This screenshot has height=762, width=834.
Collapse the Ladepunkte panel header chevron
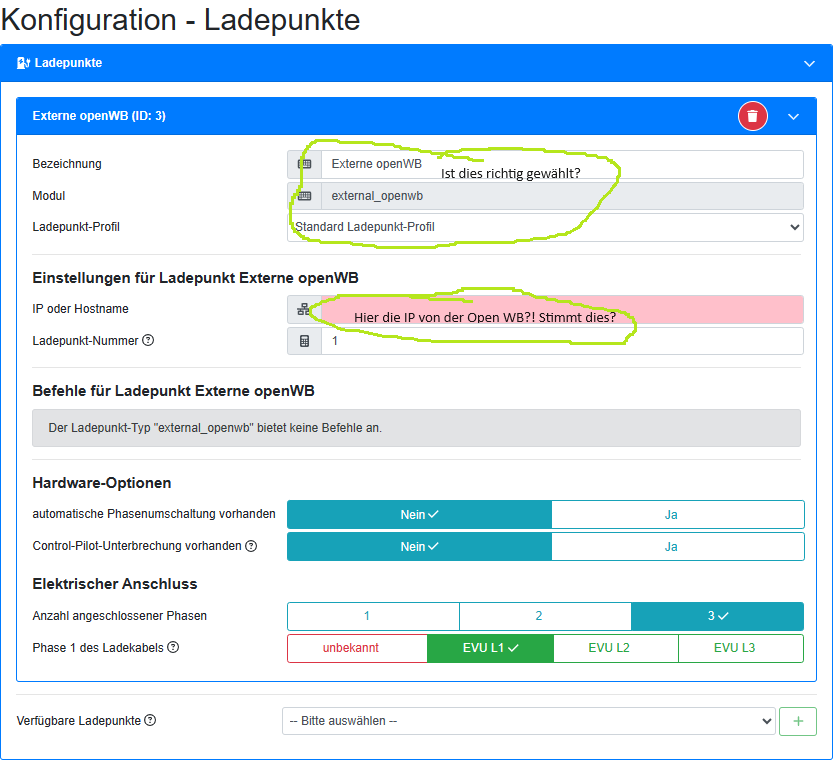pyautogui.click(x=809, y=64)
